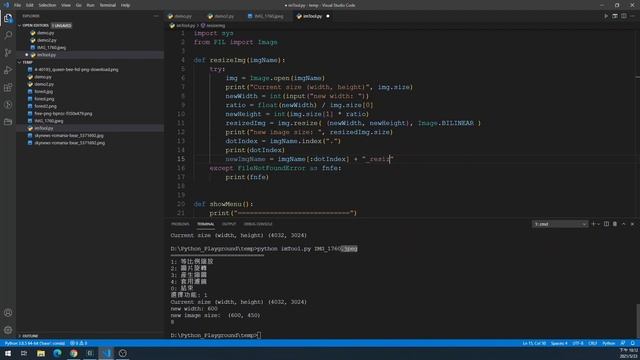The height and width of the screenshot is (360, 640).
Task: Open demo2.py in TEMP folder
Action: [44, 84]
